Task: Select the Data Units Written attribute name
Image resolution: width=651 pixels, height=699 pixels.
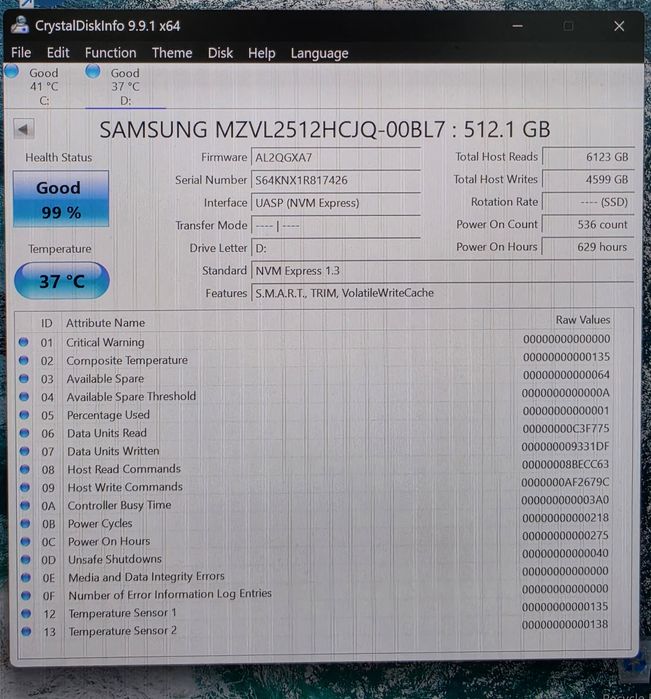Action: tap(113, 451)
